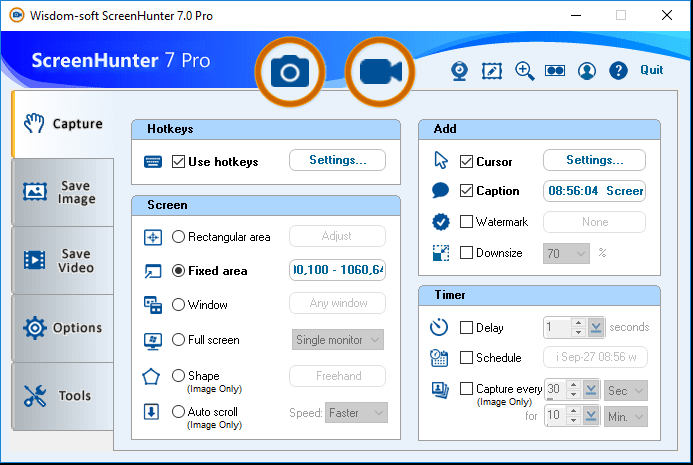Click the Hotkeys Settings button
Screen dimensions: 693x465
pos(337,160)
